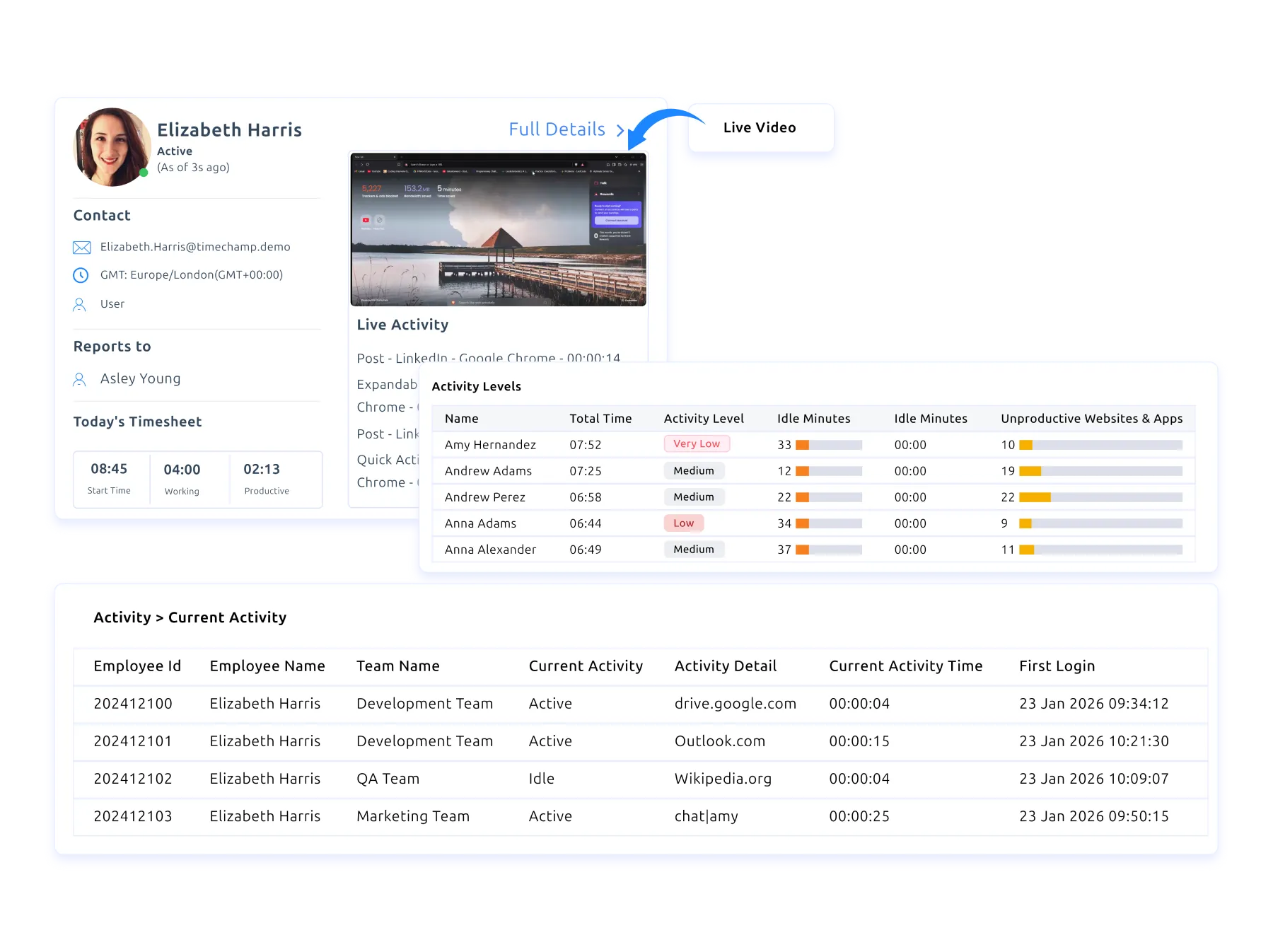Click the 08:45 Start Time cell
This screenshot has height=952, width=1273.
tap(111, 478)
